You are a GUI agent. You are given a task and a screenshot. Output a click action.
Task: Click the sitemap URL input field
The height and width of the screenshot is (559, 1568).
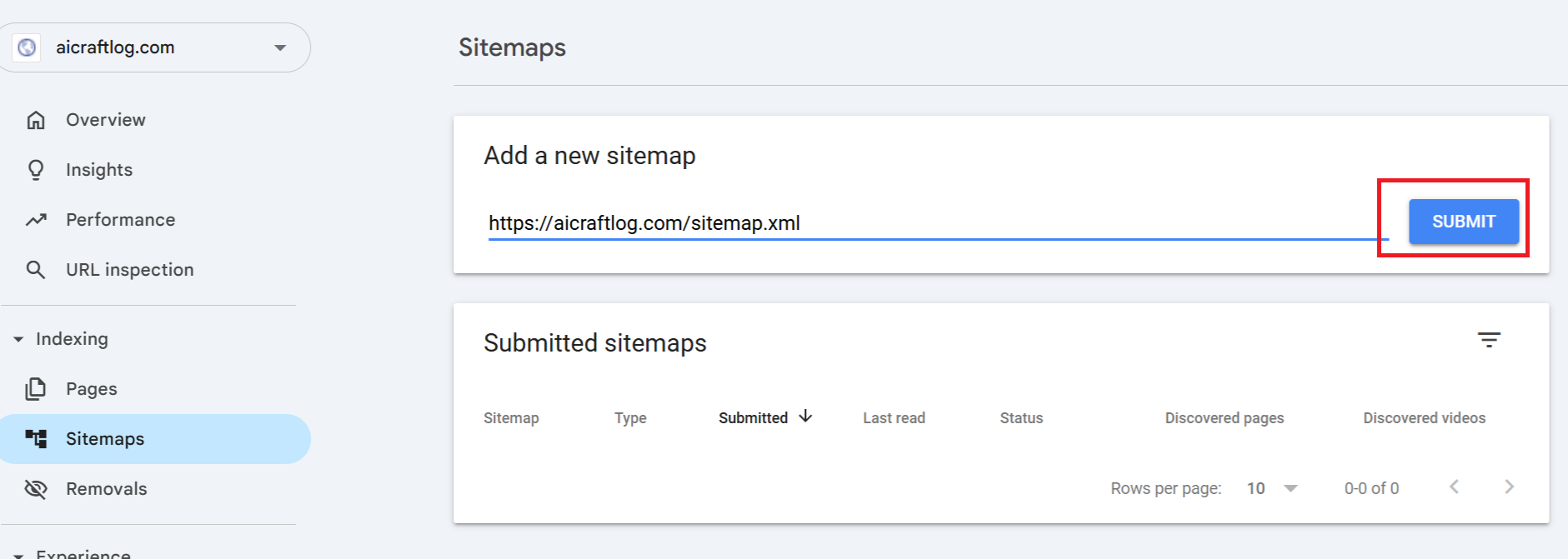(x=938, y=223)
